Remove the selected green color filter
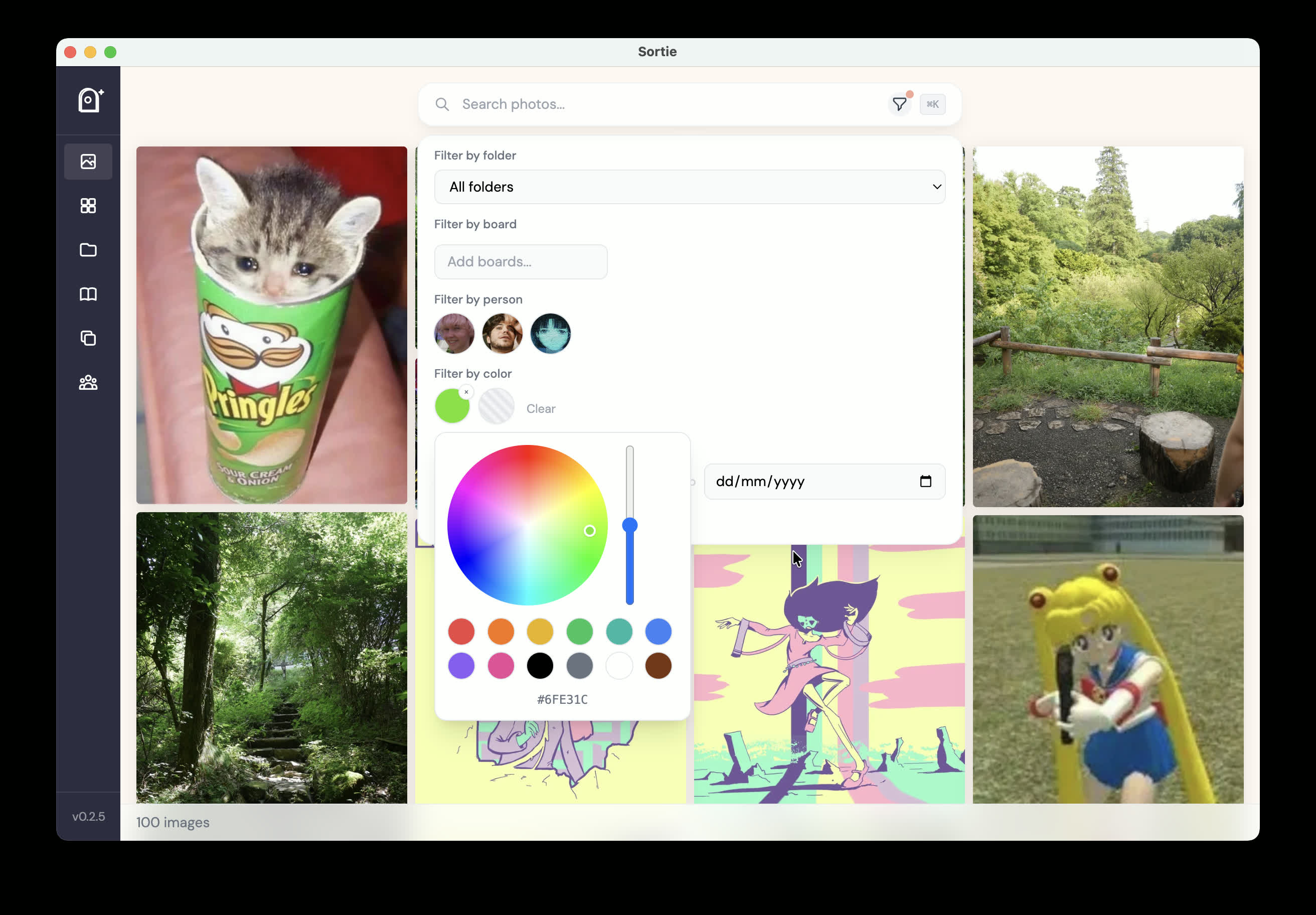 click(466, 392)
